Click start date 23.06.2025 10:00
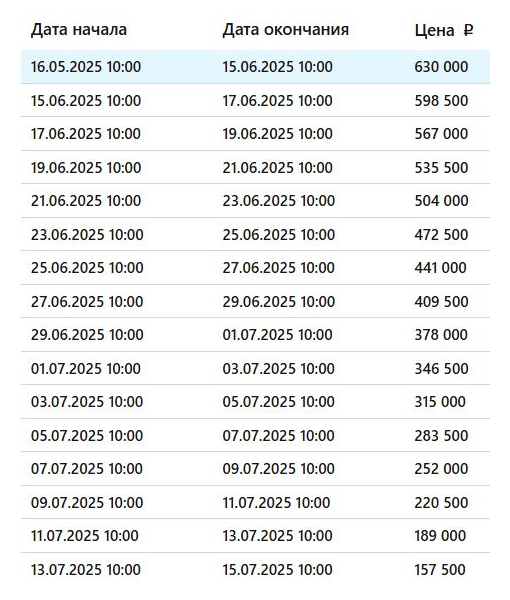Screen dimensions: 510x600 click(x=87, y=234)
